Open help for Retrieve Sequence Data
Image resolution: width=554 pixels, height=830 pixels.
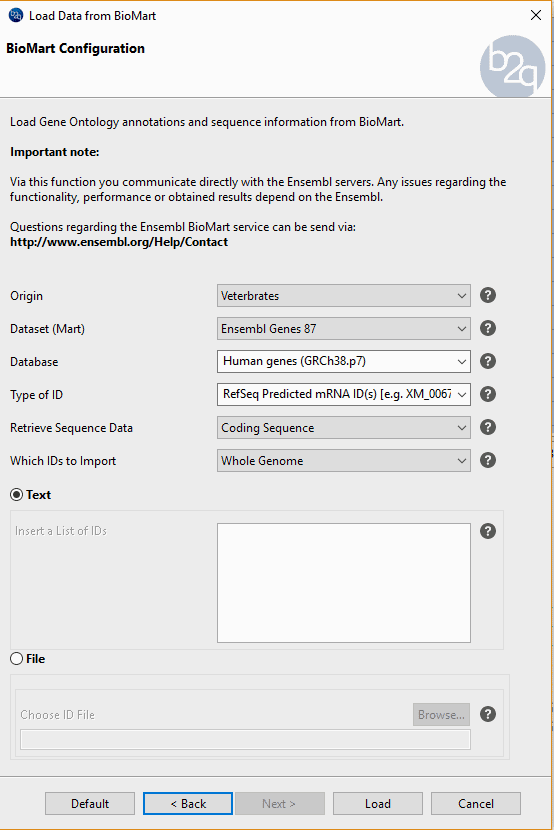488,427
